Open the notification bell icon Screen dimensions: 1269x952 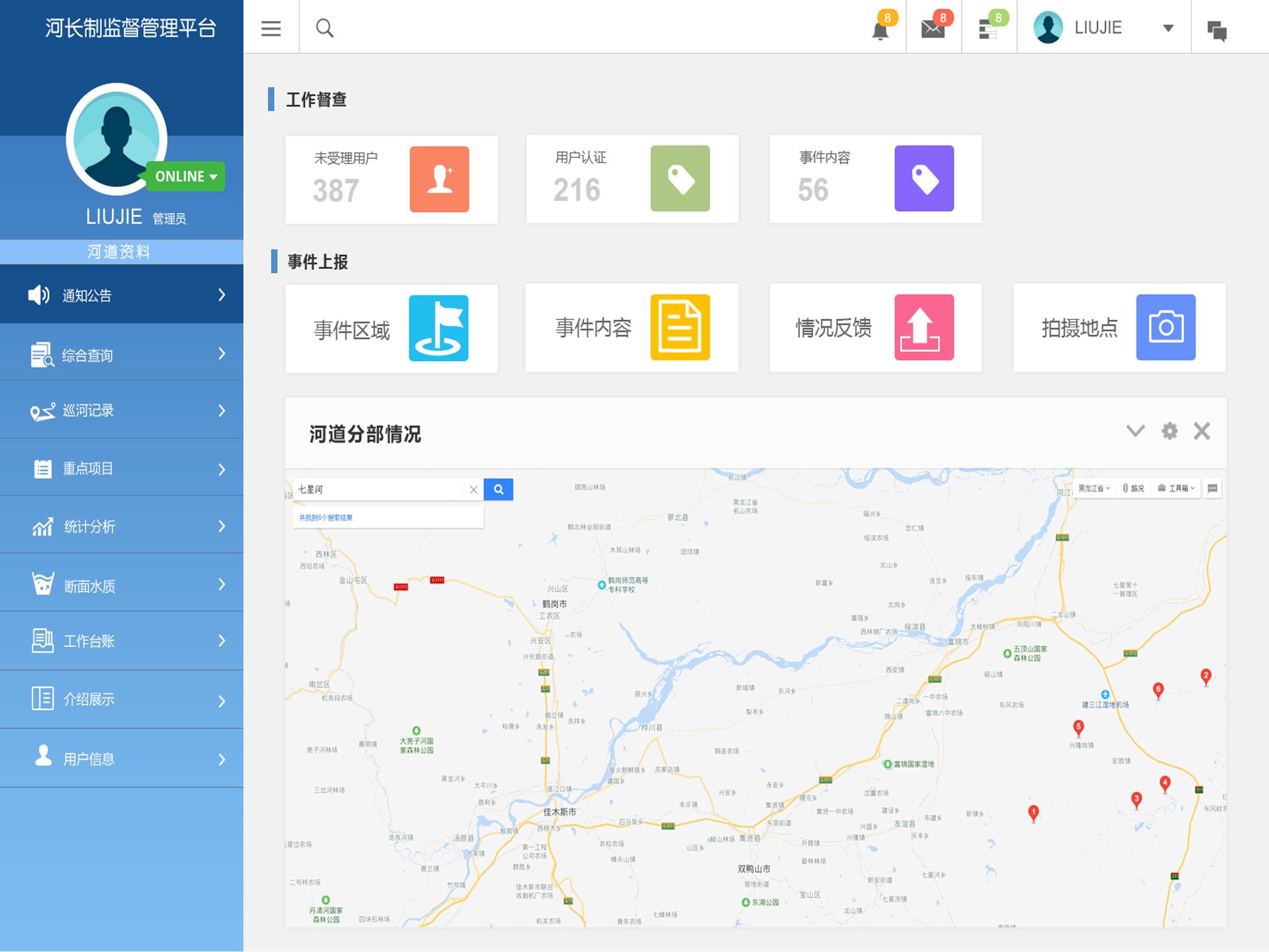[x=880, y=29]
